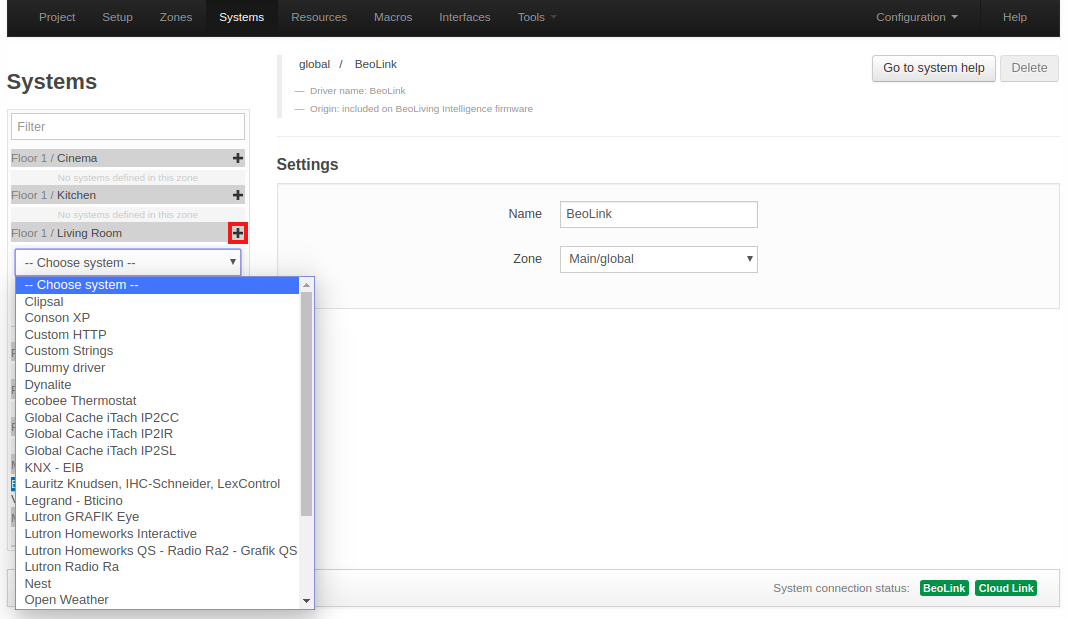Click the dropdown list scroll down arrow

click(307, 601)
